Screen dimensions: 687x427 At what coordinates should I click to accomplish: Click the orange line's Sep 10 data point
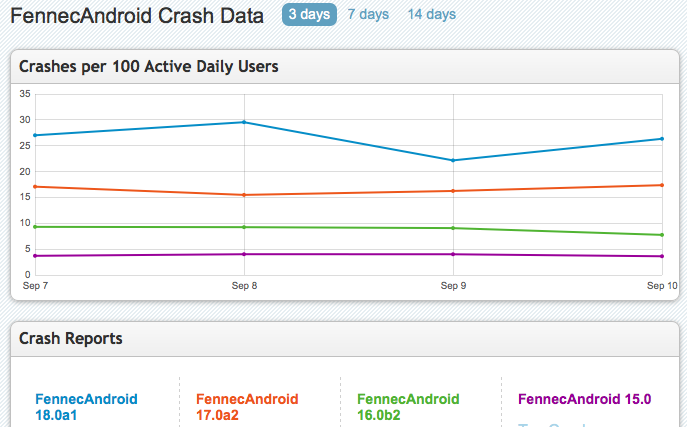click(662, 185)
